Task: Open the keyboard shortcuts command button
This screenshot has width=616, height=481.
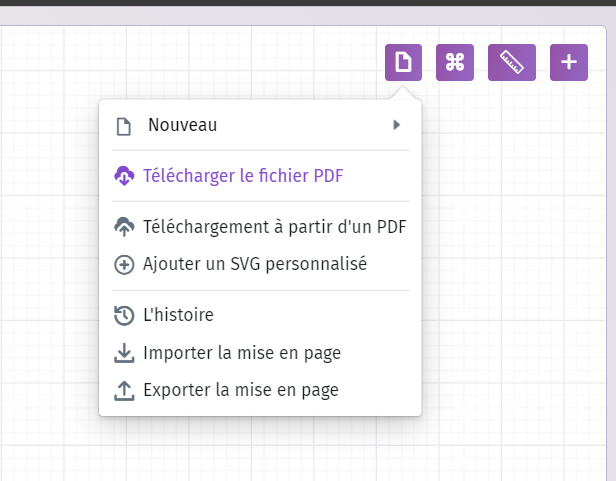Action: pyautogui.click(x=455, y=62)
